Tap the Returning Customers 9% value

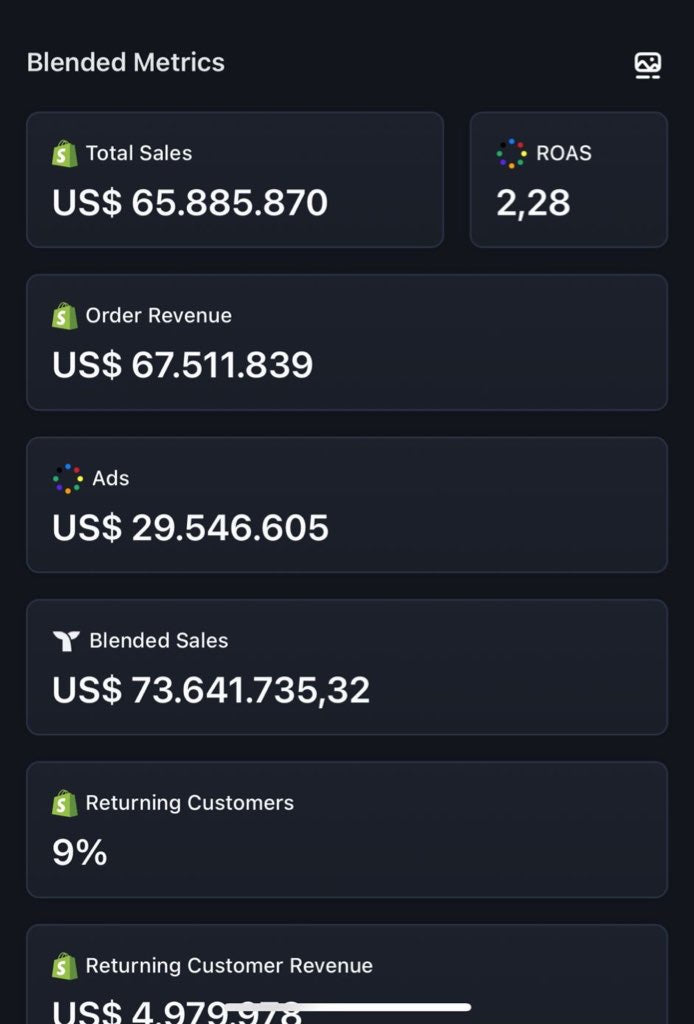[x=80, y=852]
